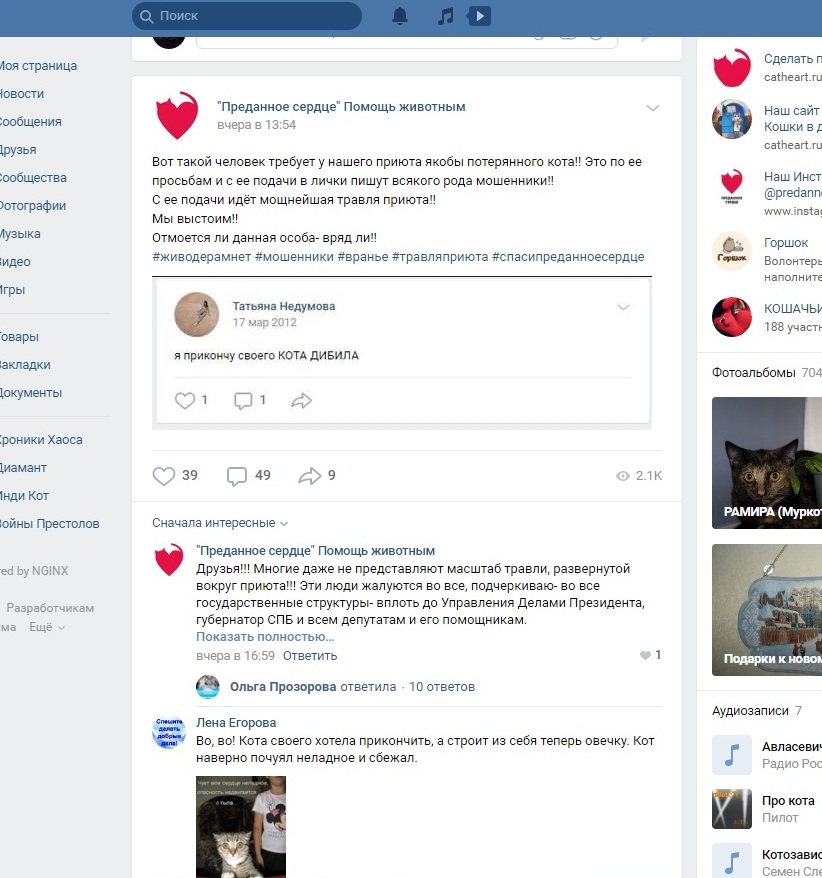
Task: Open Сообщества in sidebar
Action: (33, 178)
